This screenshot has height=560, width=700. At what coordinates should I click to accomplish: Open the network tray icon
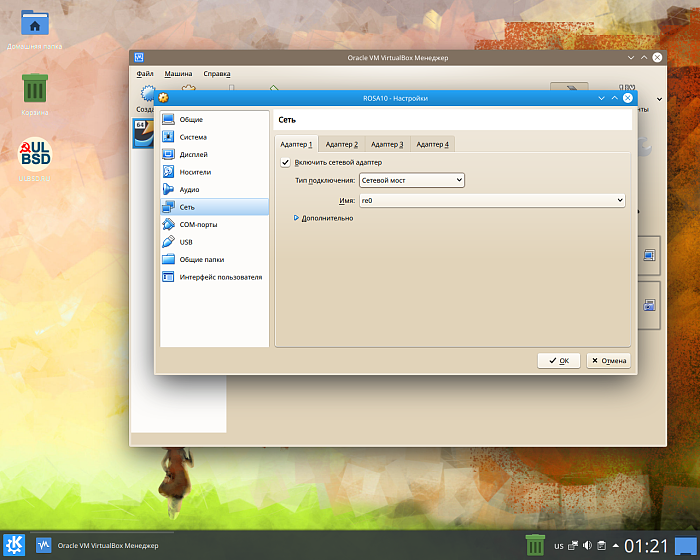pyautogui.click(x=573, y=545)
